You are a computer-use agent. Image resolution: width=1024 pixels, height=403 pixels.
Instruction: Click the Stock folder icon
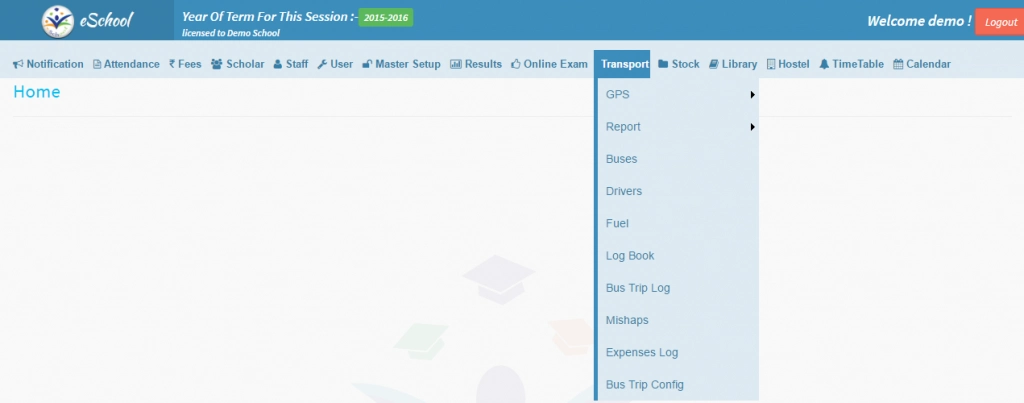click(x=663, y=64)
